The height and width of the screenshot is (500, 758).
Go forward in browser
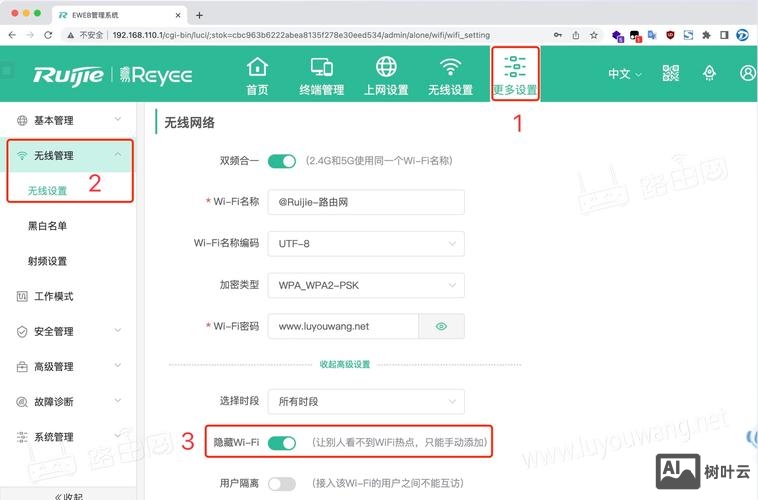(x=30, y=35)
